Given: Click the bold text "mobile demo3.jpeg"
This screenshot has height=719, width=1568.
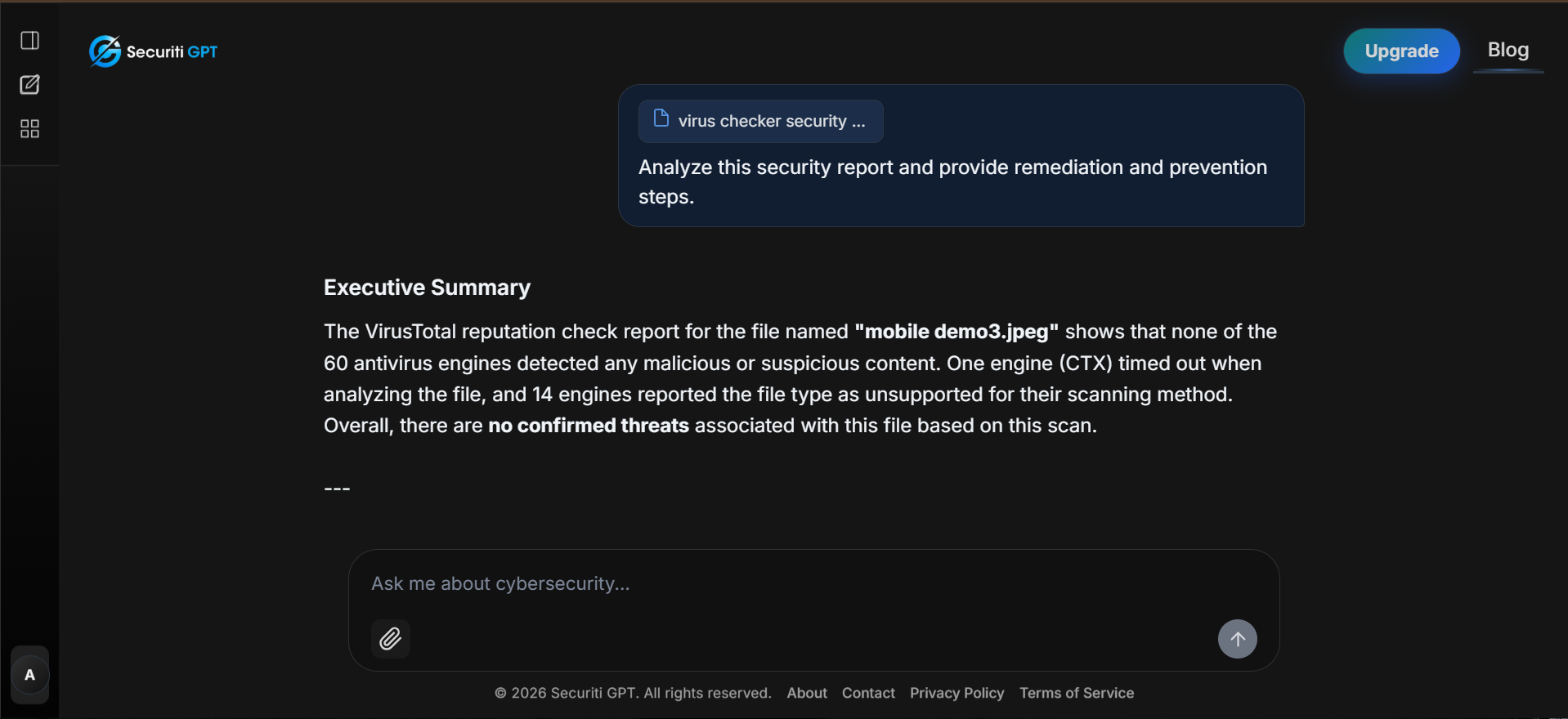Looking at the screenshot, I should (956, 332).
